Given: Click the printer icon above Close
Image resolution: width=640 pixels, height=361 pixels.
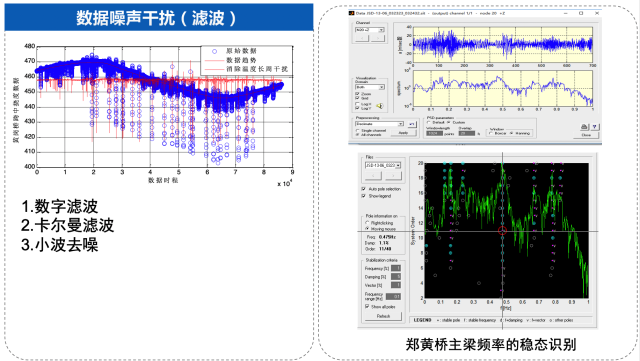Looking at the screenshot, I should (584, 127).
